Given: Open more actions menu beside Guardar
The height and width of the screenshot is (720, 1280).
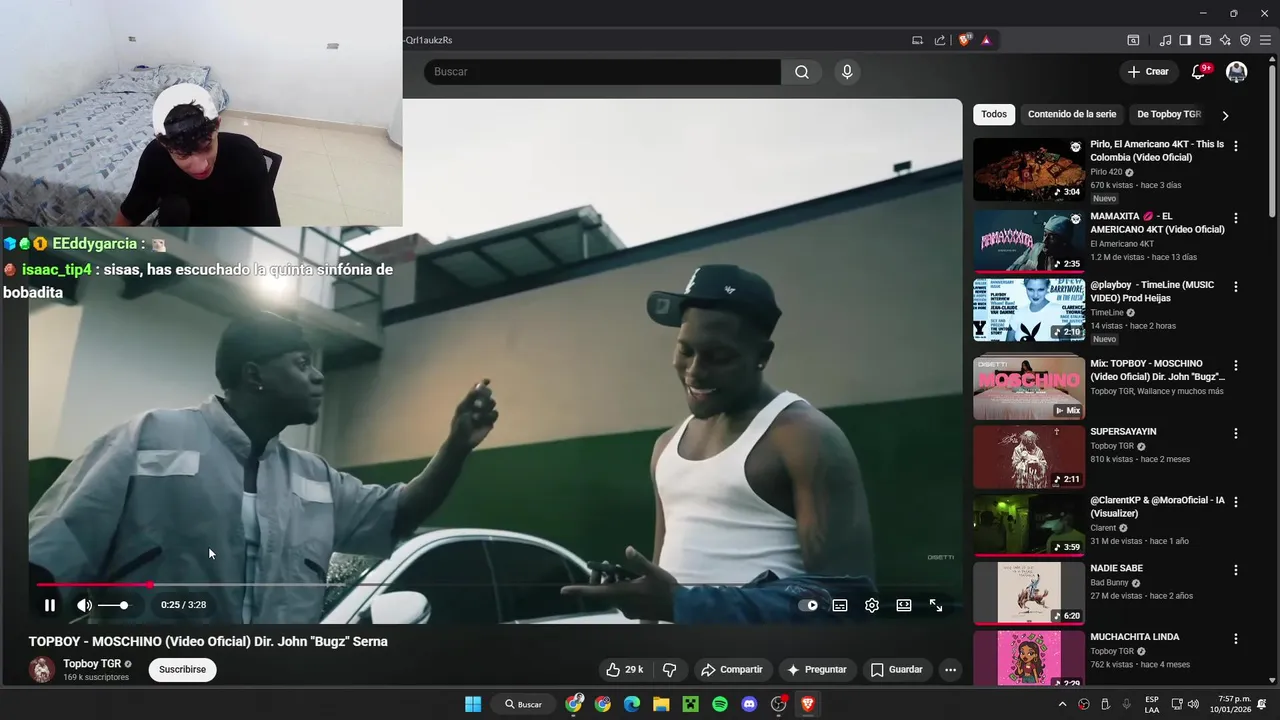Looking at the screenshot, I should [950, 670].
